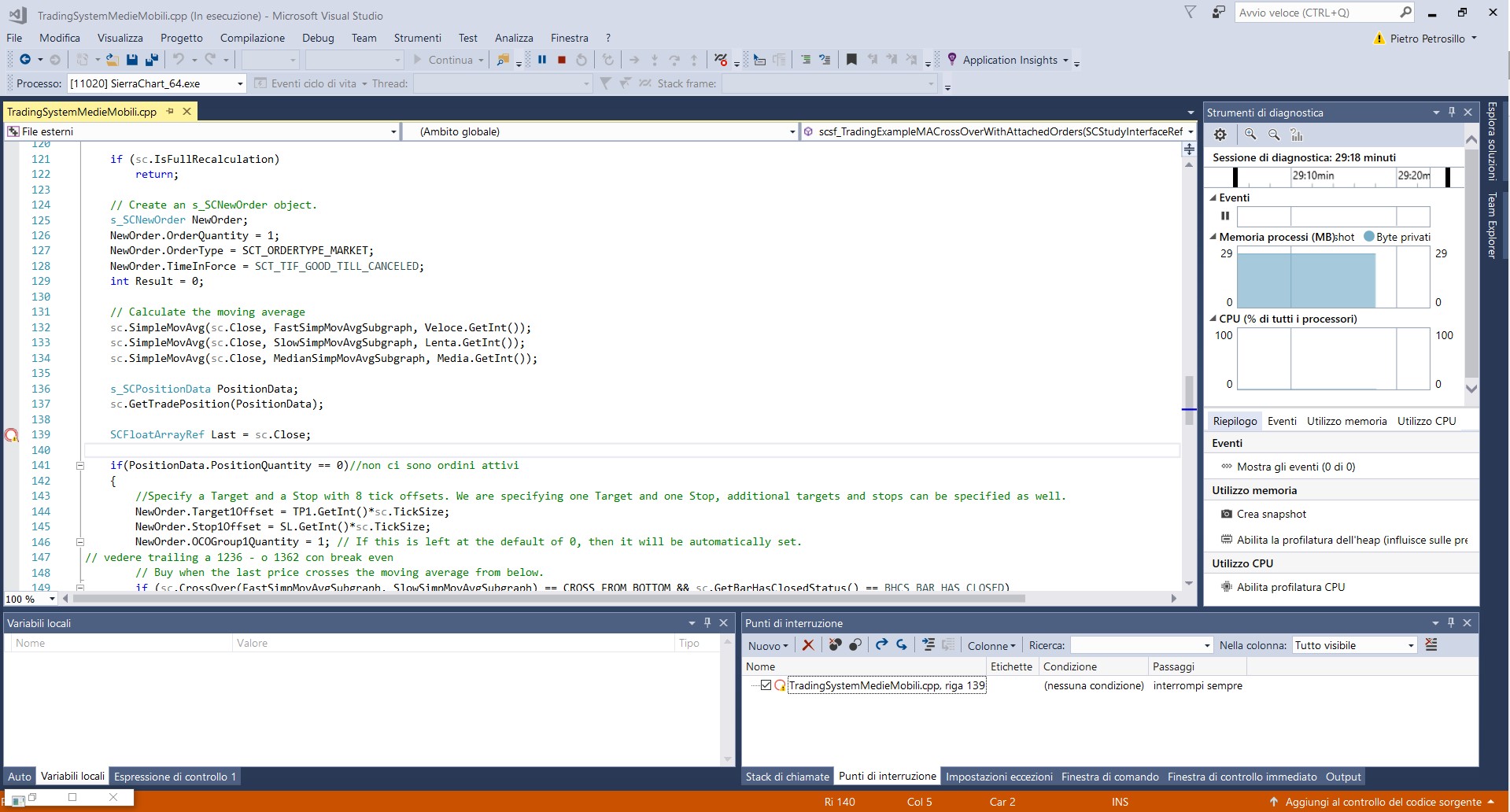Stop debugging with the red square button
The image size is (1510, 812).
coord(562,60)
